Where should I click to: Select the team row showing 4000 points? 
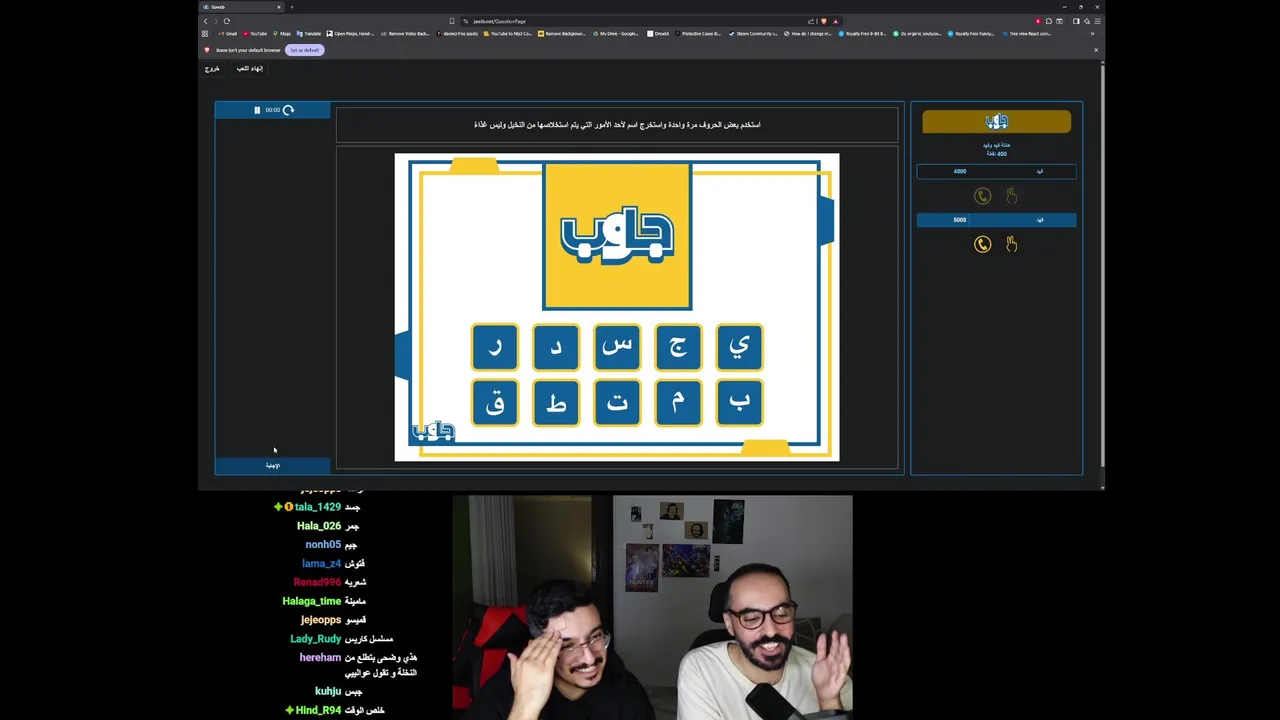tap(997, 171)
